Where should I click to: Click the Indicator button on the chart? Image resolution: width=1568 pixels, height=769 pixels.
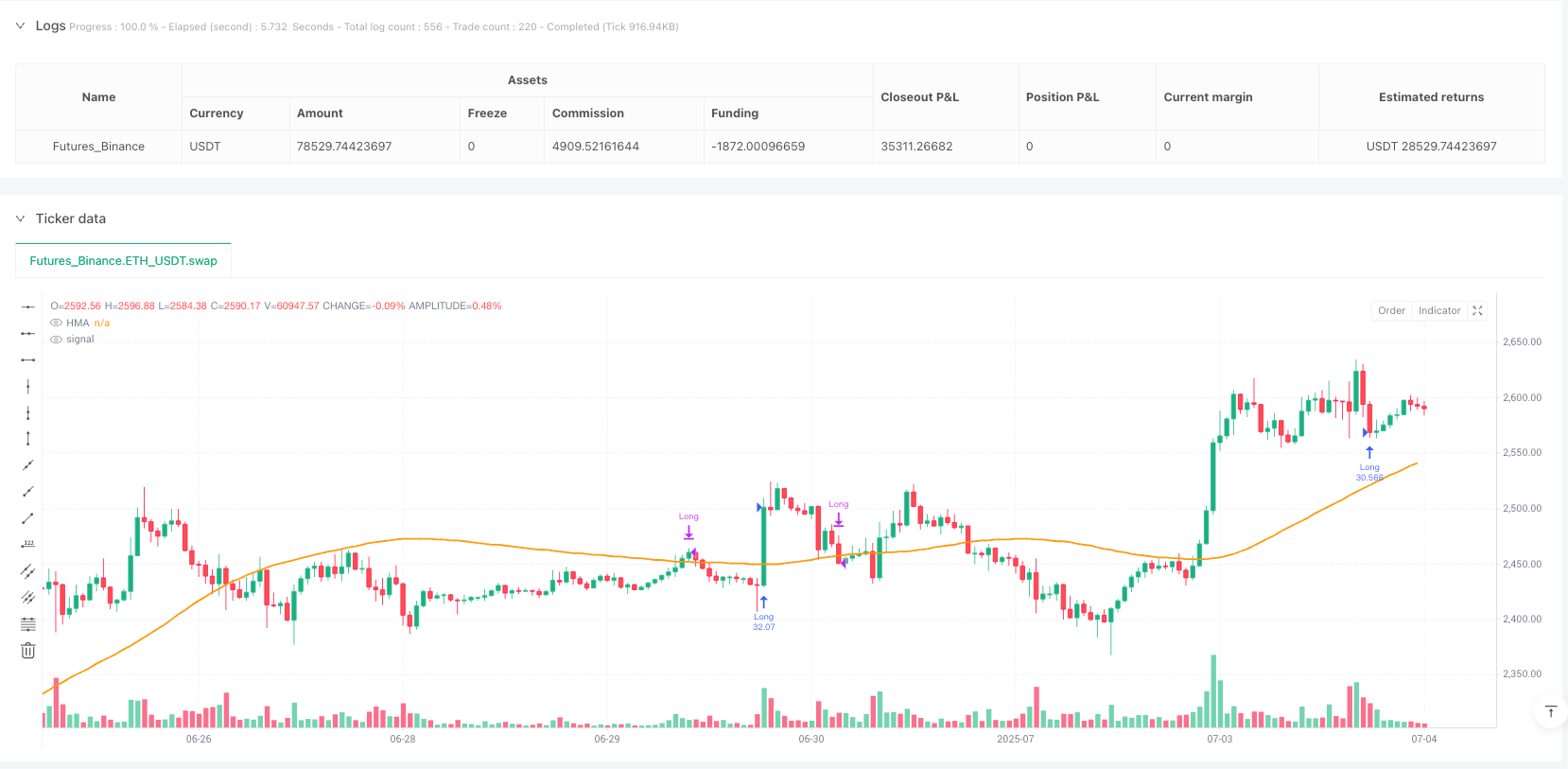pos(1439,310)
